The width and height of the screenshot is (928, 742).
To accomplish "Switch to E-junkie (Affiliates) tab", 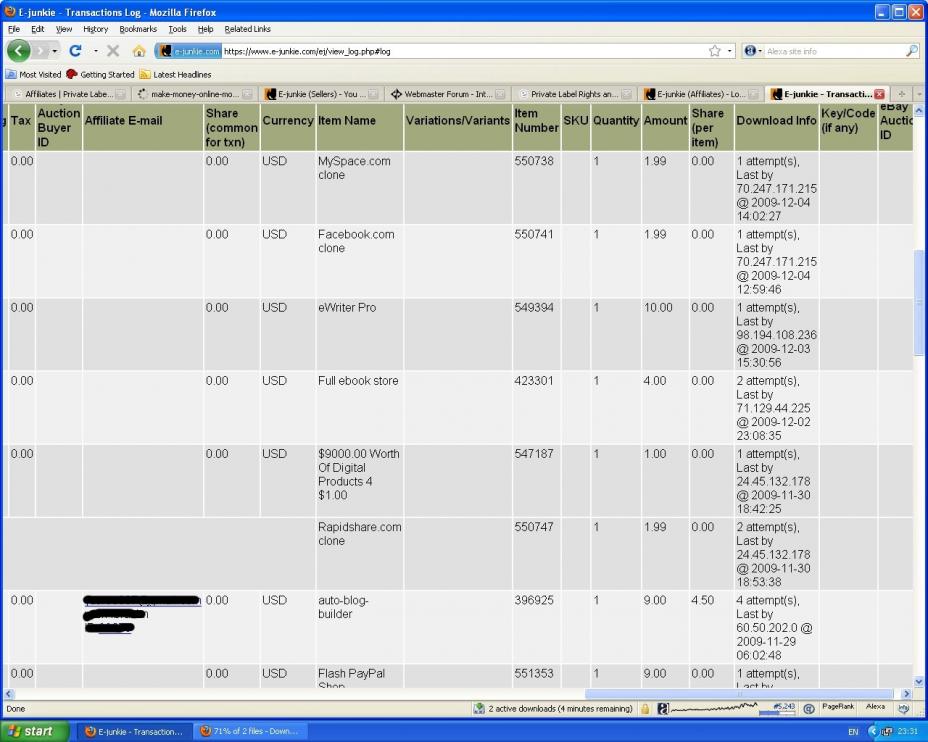I will (701, 94).
